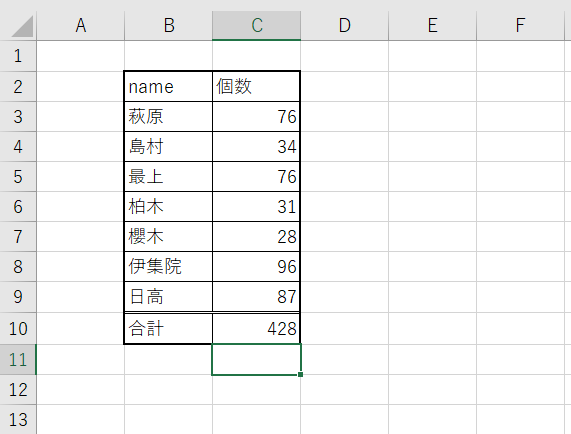Select the cell with value 31

point(256,206)
